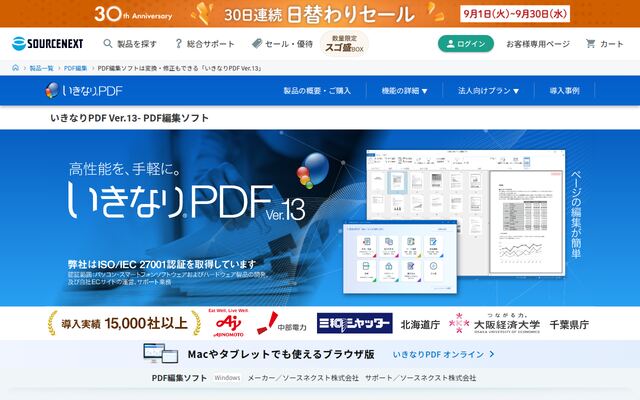Click the いきなりPDF Ver.13- PDF編集ソフト heading
The image size is (640, 400).
point(129,118)
